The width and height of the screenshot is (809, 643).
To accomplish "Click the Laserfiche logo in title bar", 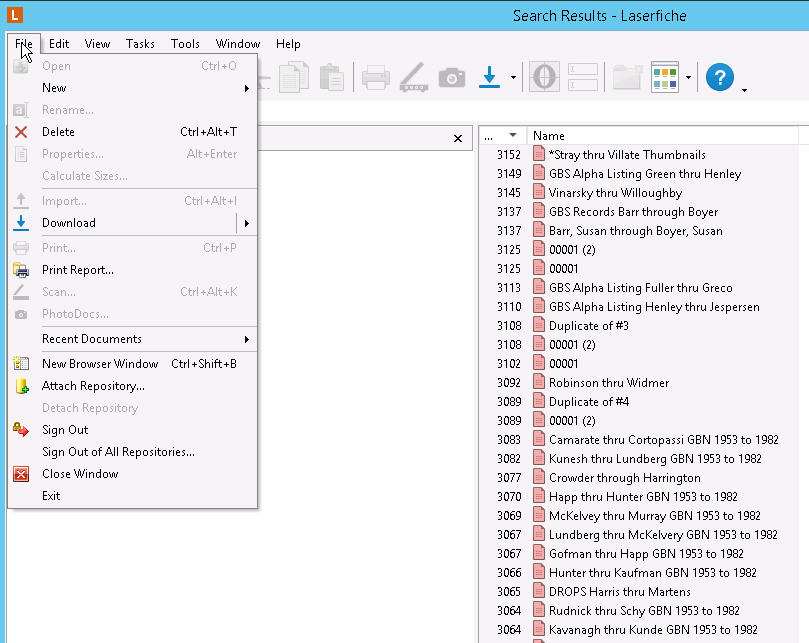I will coord(14,15).
